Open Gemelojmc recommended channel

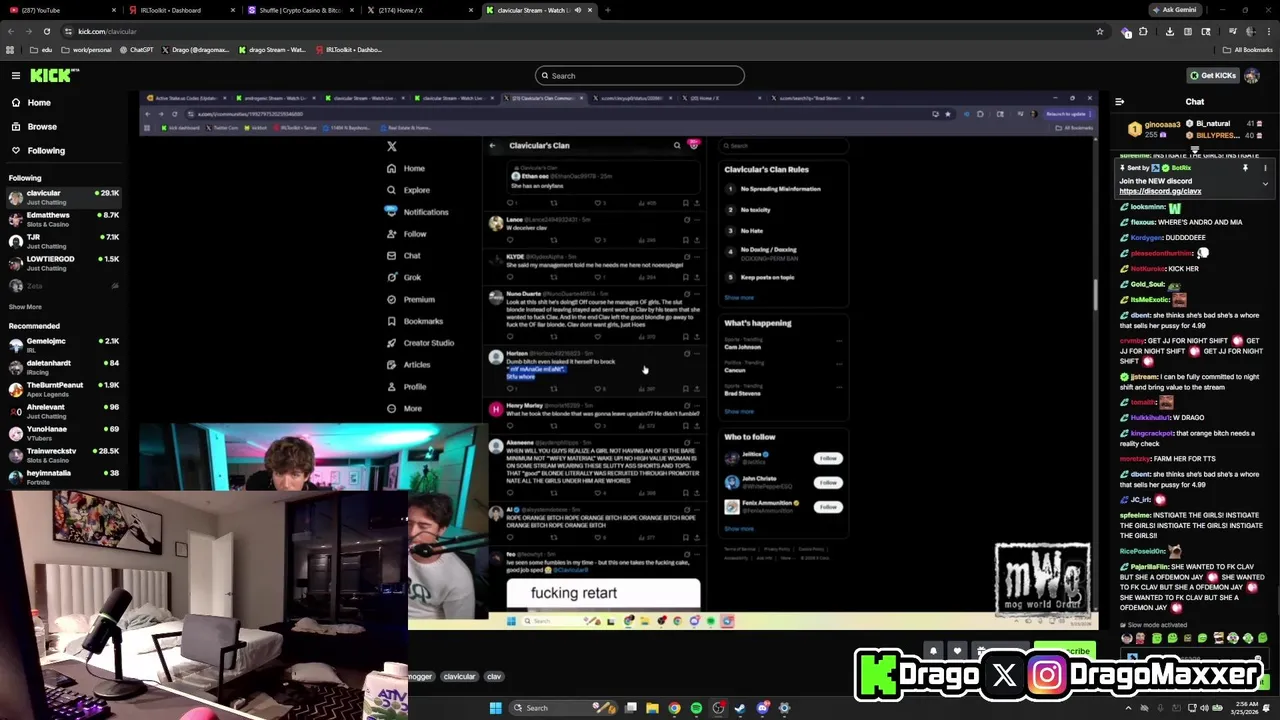click(64, 345)
